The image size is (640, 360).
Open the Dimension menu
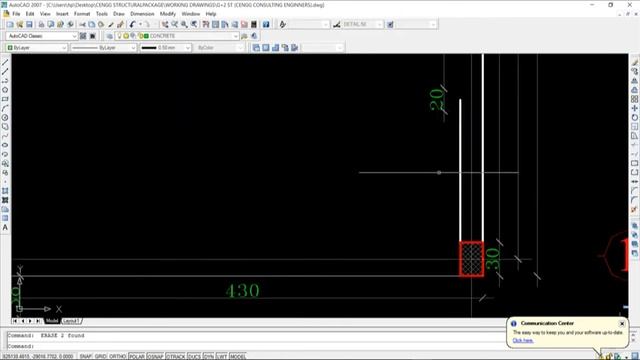pyautogui.click(x=142, y=14)
